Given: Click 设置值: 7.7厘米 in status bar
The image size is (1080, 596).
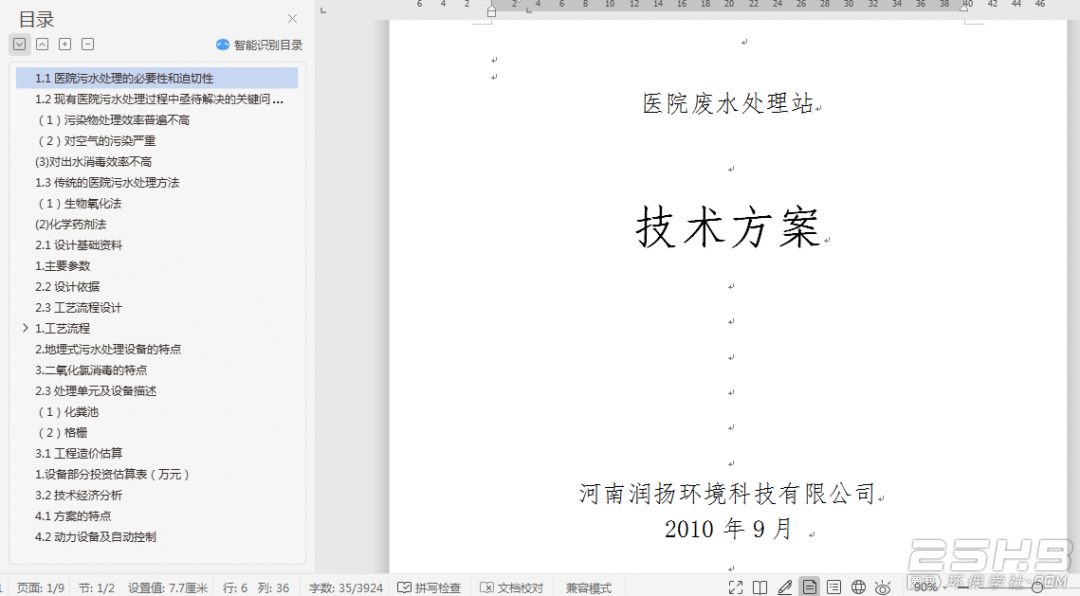Looking at the screenshot, I should pos(168,588).
